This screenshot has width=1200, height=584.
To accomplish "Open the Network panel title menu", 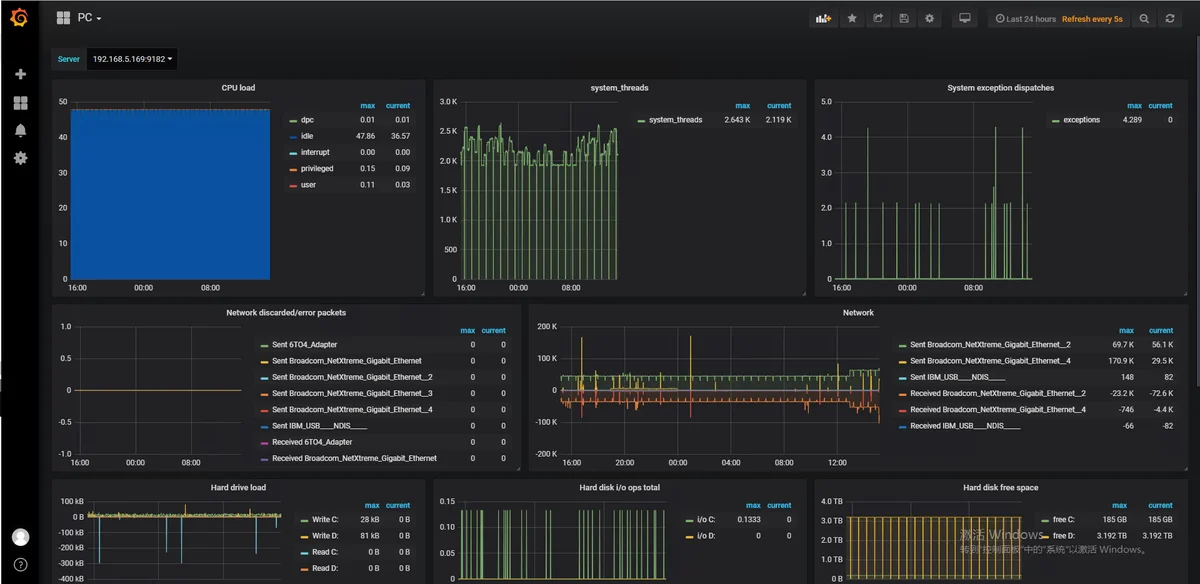I will 858,313.
